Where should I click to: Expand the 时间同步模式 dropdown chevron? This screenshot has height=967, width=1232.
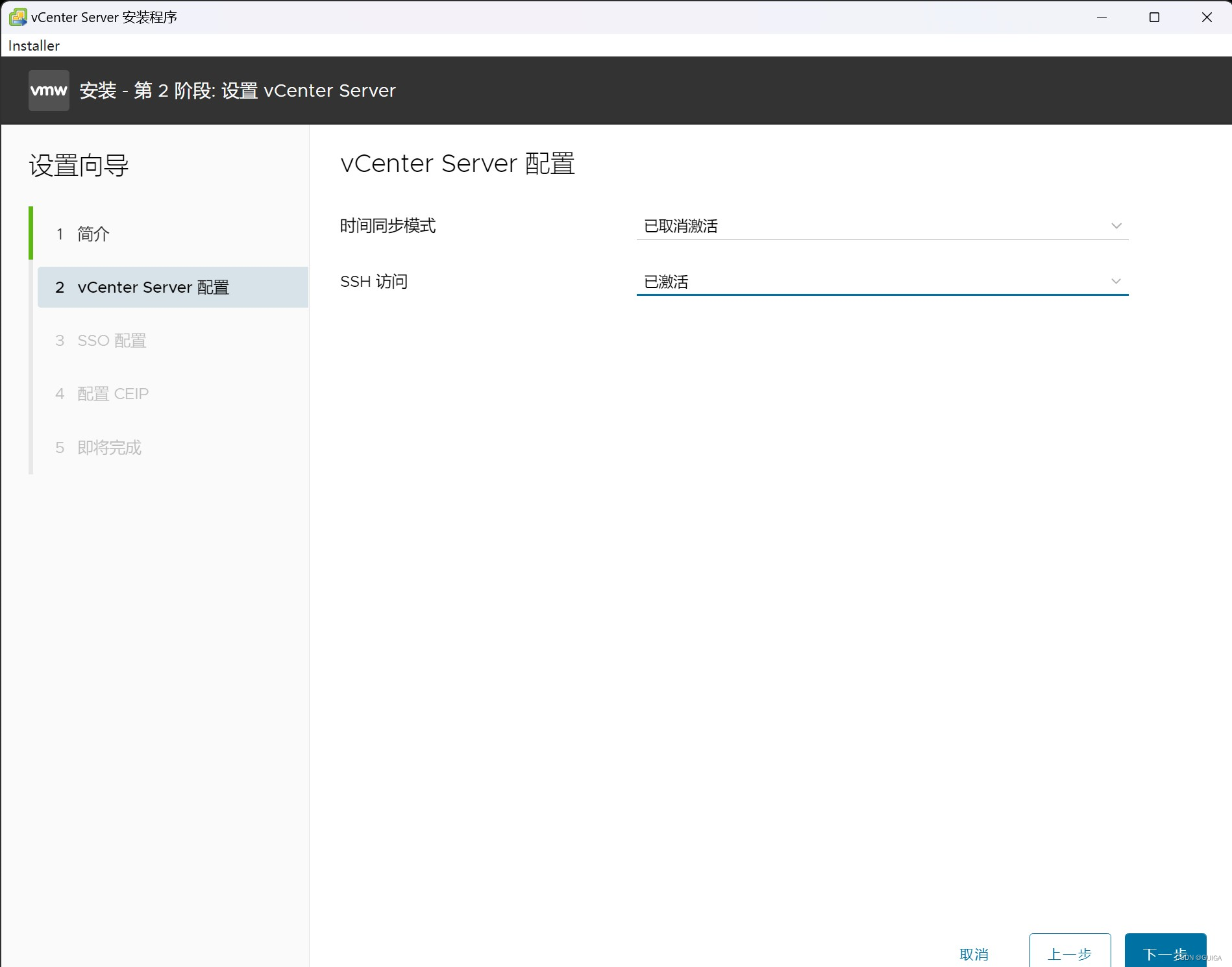coord(1116,226)
